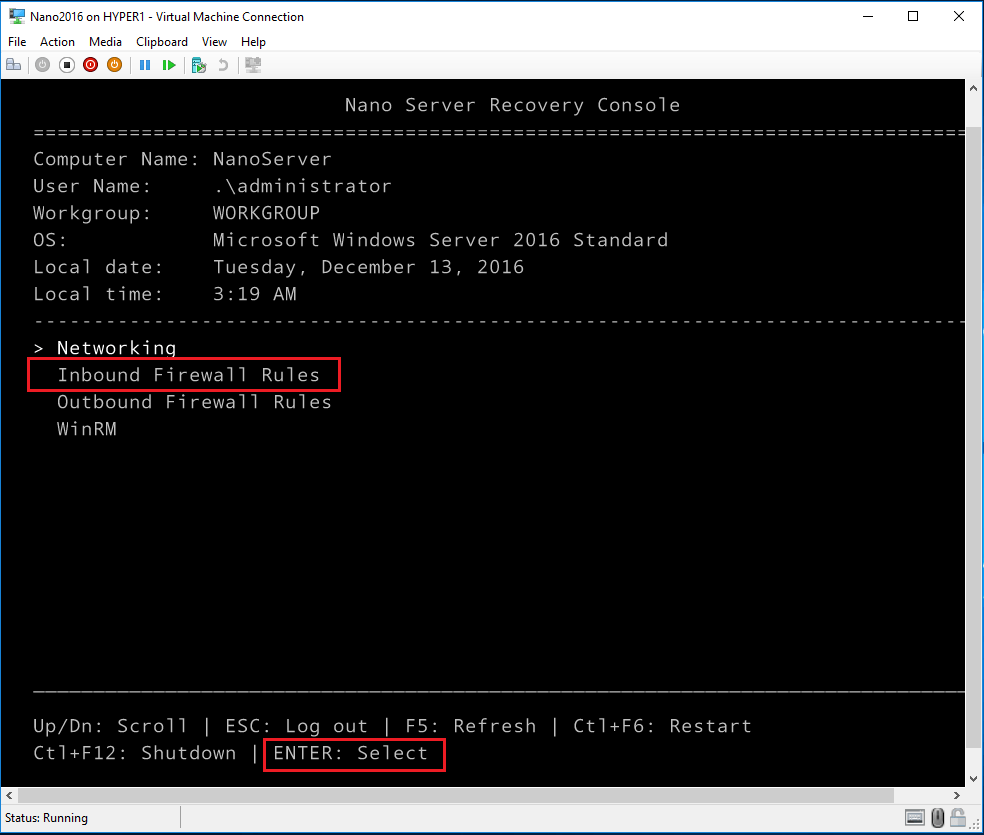Click the Turn Off VM icon

(65, 64)
